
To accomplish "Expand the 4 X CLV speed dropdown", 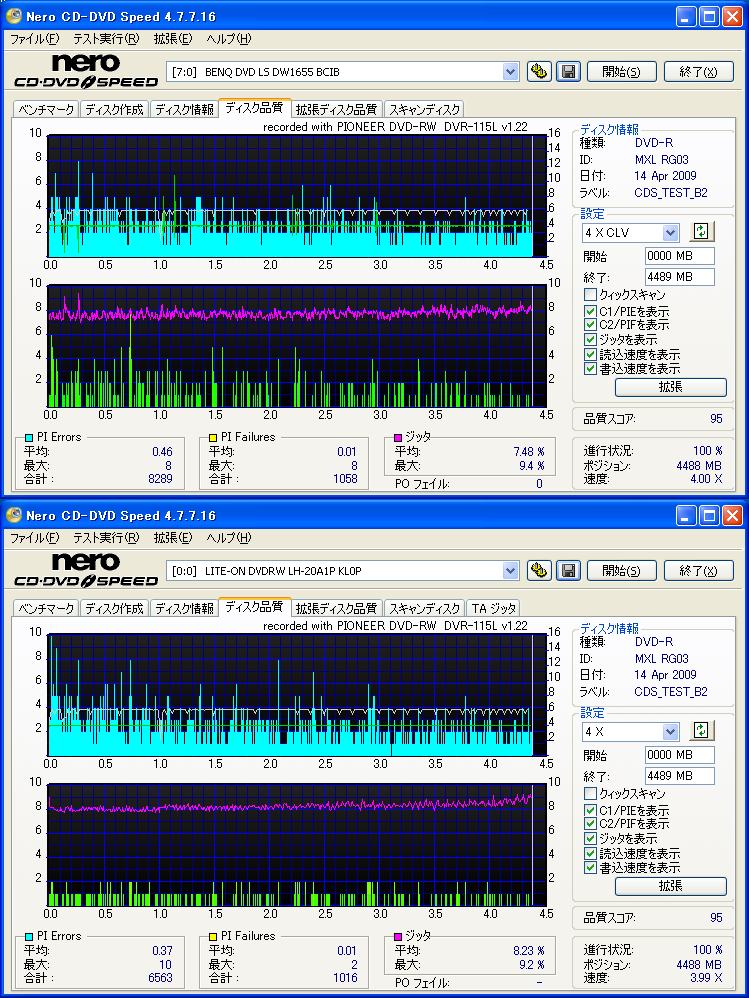I will pos(670,233).
